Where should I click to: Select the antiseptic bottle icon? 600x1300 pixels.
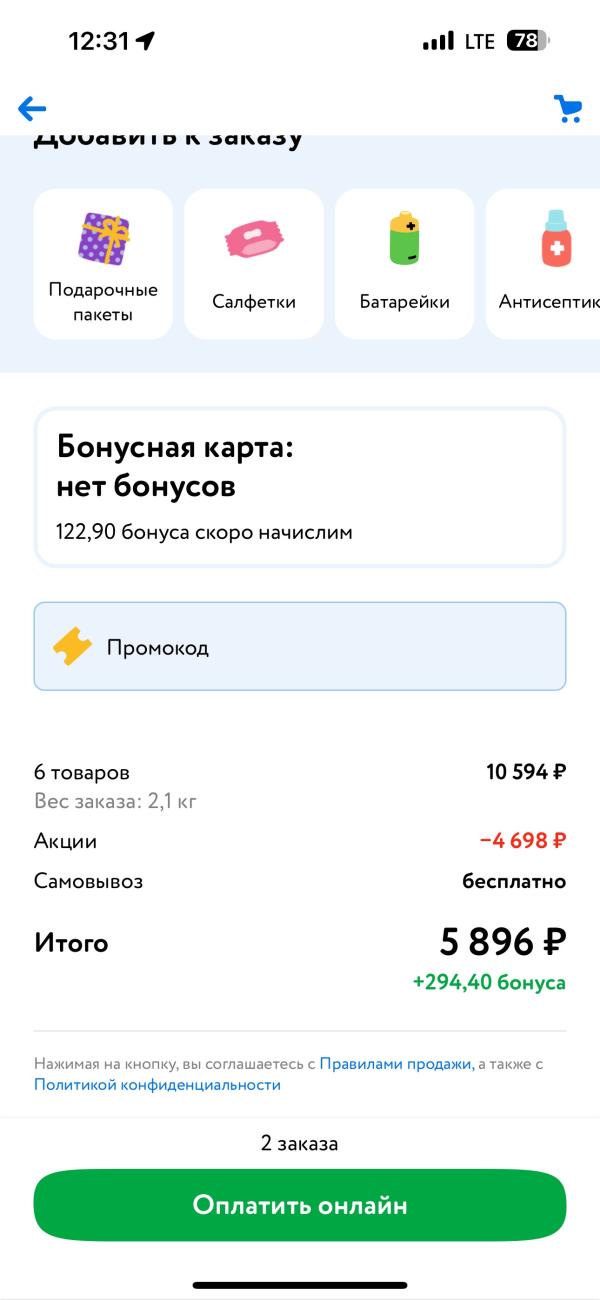point(556,238)
